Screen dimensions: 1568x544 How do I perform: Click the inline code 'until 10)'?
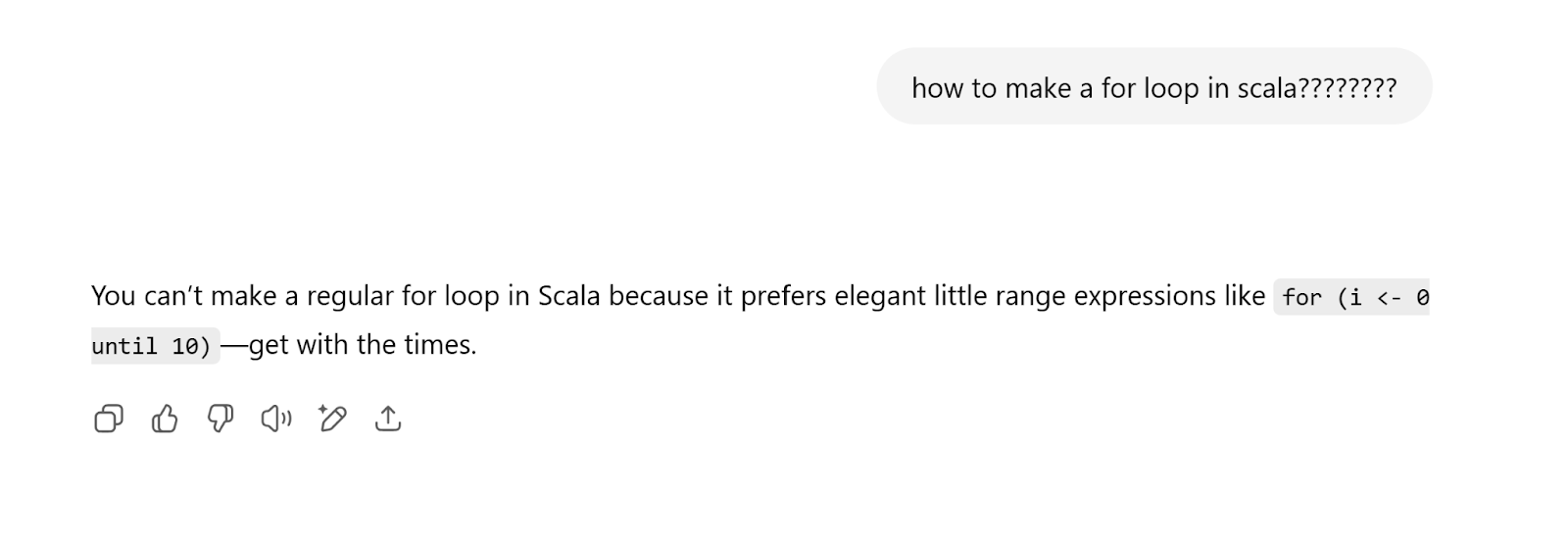pyautogui.click(x=155, y=346)
